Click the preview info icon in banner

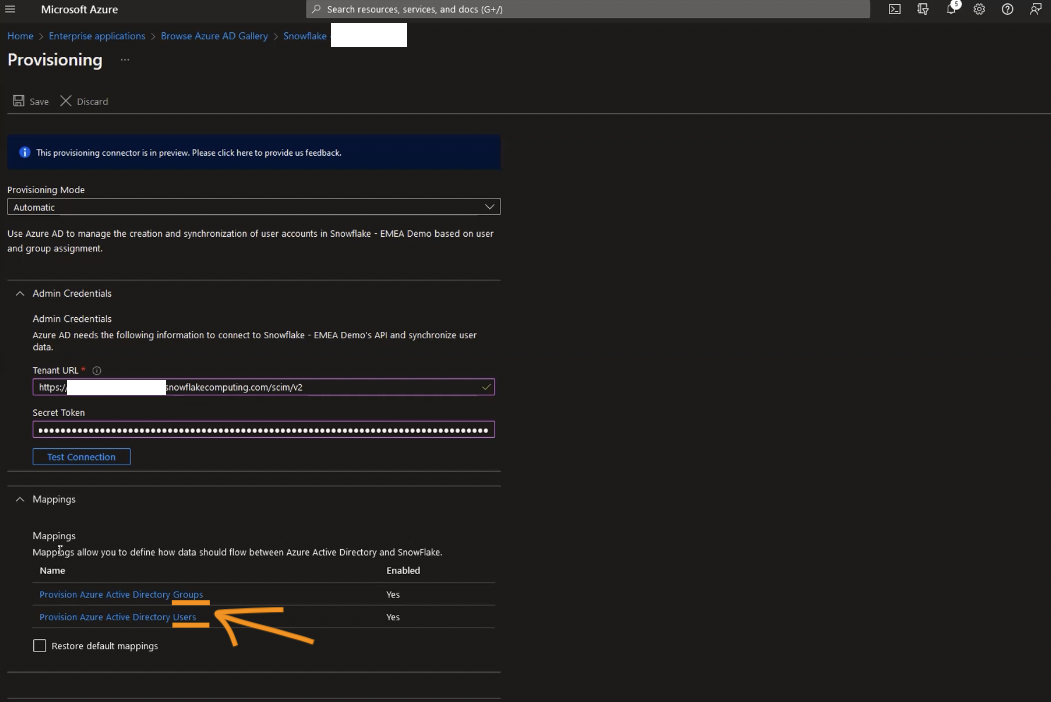(25, 152)
